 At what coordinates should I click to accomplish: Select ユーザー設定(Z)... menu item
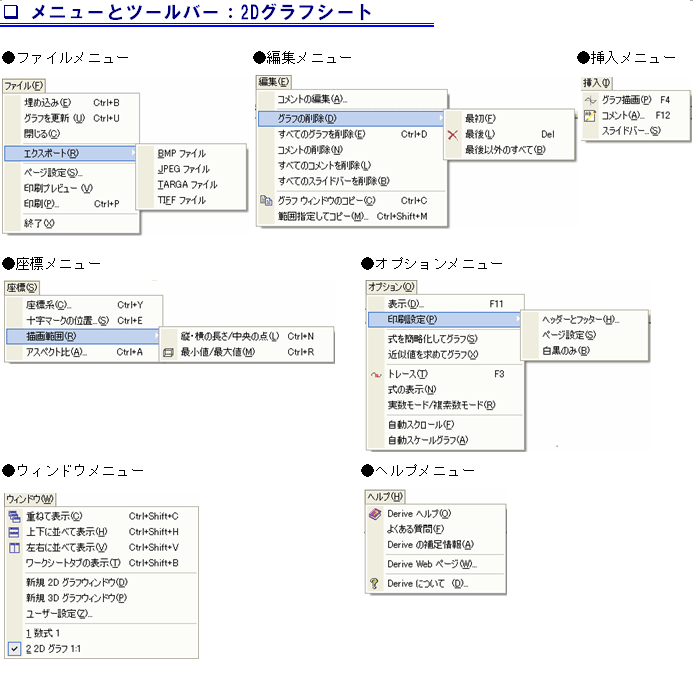click(x=102, y=614)
